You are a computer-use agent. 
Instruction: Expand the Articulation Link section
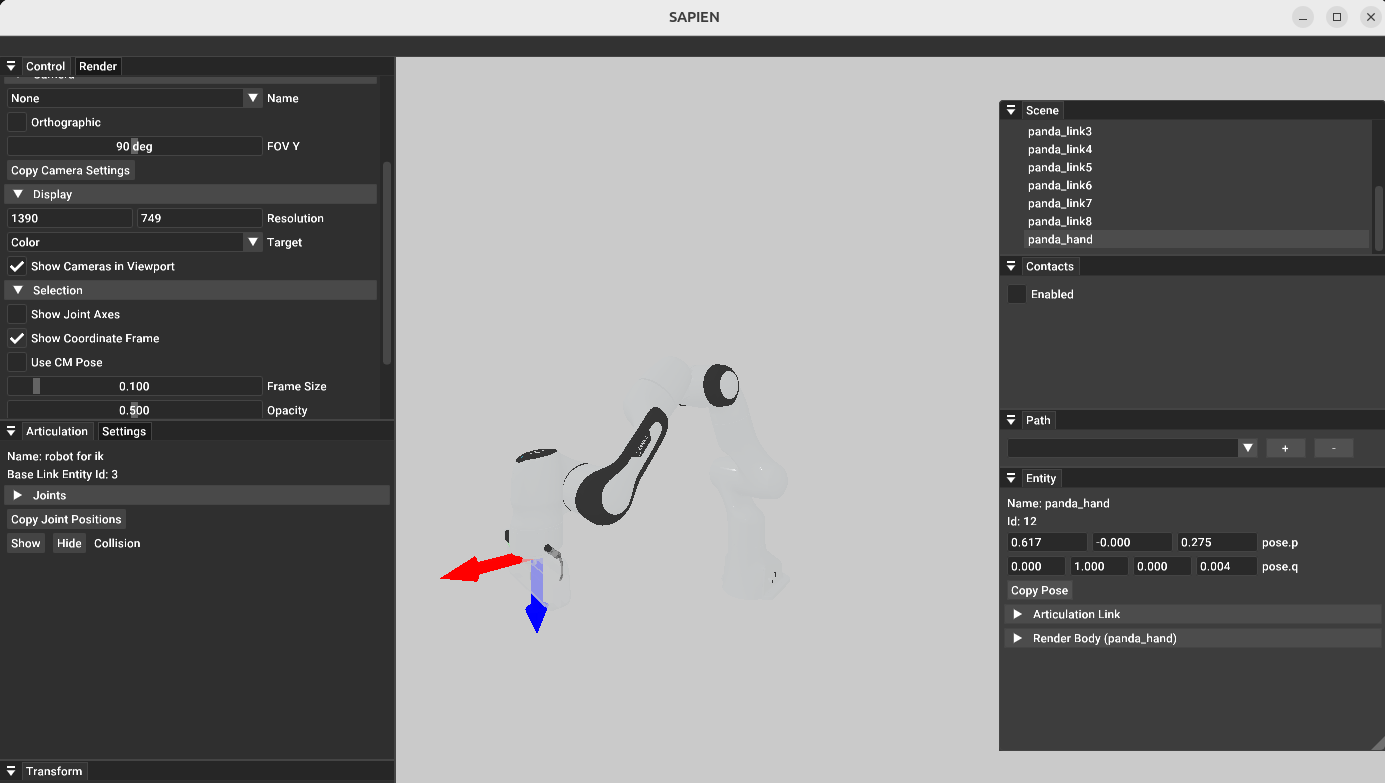pos(1018,614)
